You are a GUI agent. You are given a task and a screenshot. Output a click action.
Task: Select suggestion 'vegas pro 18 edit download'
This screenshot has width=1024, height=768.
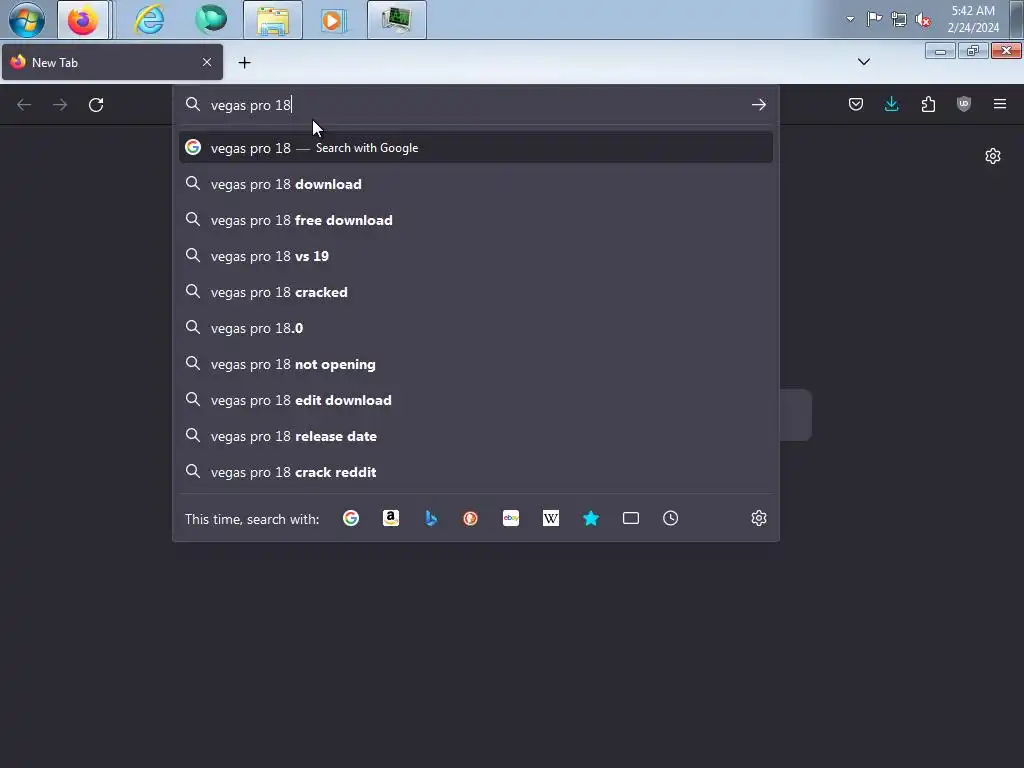(475, 400)
